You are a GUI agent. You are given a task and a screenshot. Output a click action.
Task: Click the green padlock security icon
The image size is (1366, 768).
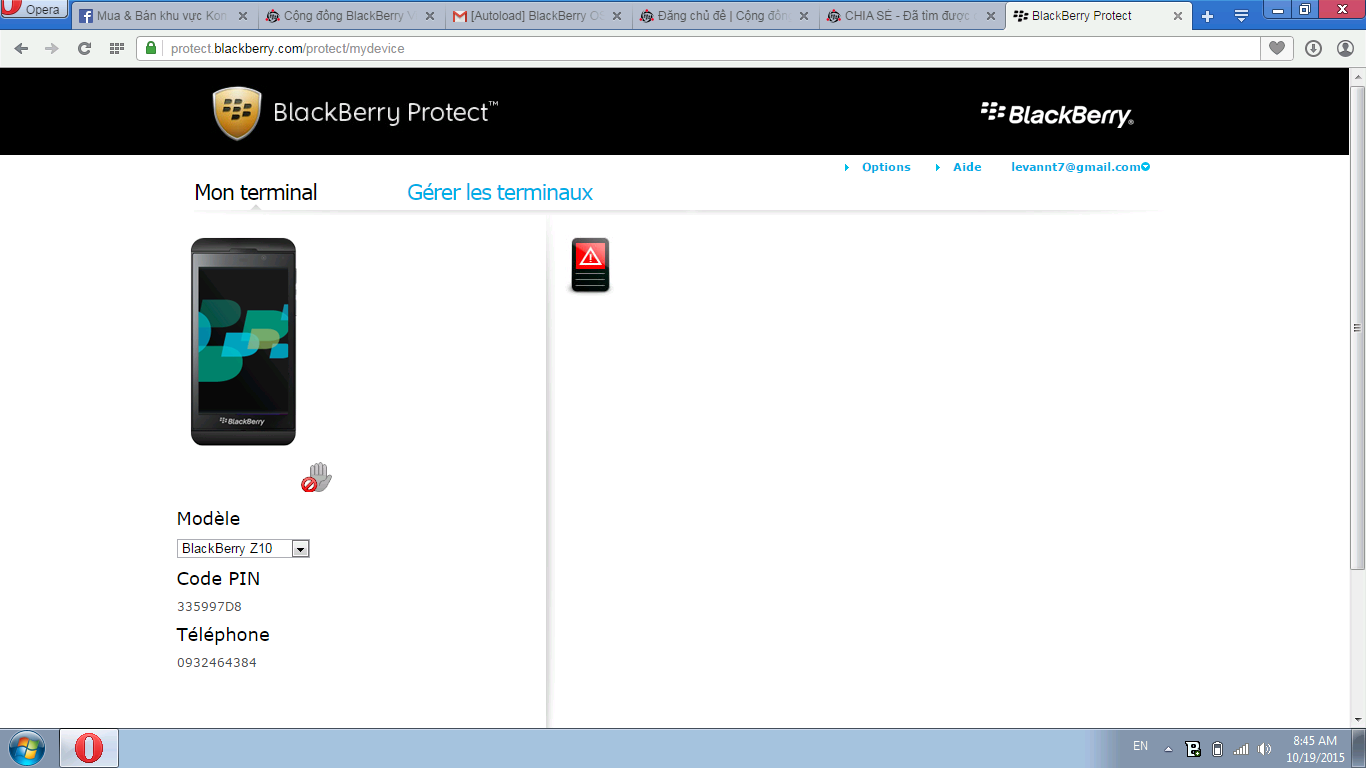click(151, 48)
